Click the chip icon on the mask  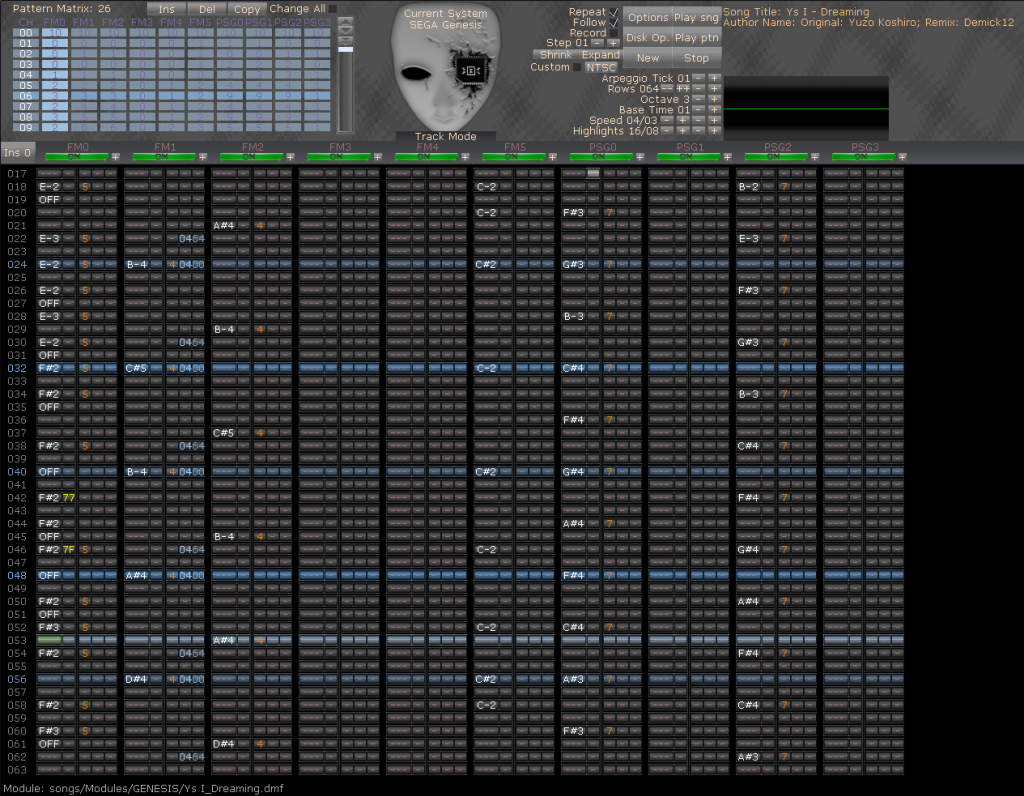470,70
